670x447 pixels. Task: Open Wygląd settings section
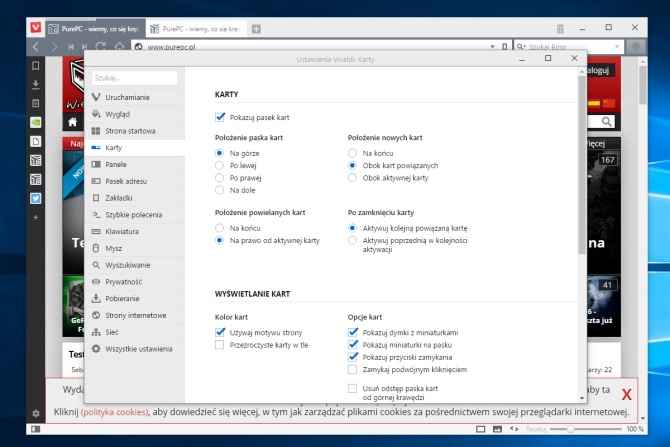click(135, 114)
